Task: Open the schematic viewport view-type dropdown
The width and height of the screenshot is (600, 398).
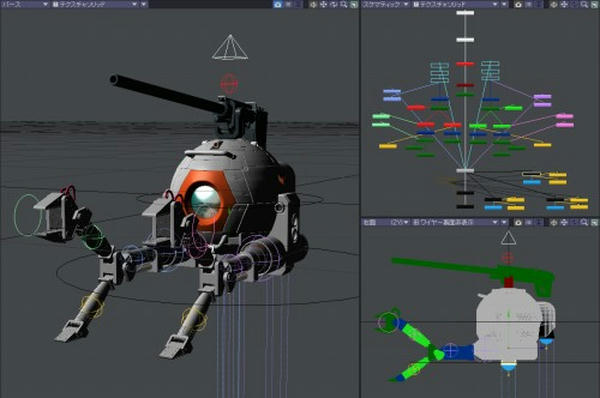Action: point(386,4)
